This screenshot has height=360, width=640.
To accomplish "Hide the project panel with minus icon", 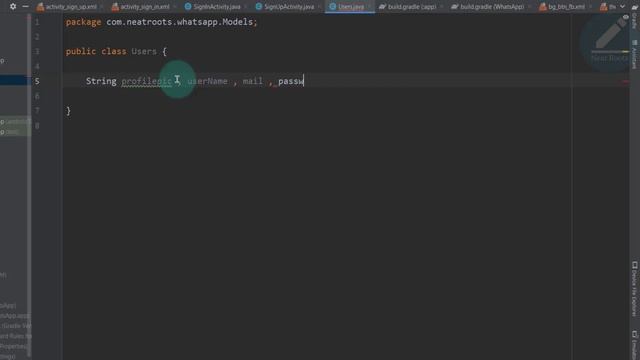I will click(x=25, y=6).
